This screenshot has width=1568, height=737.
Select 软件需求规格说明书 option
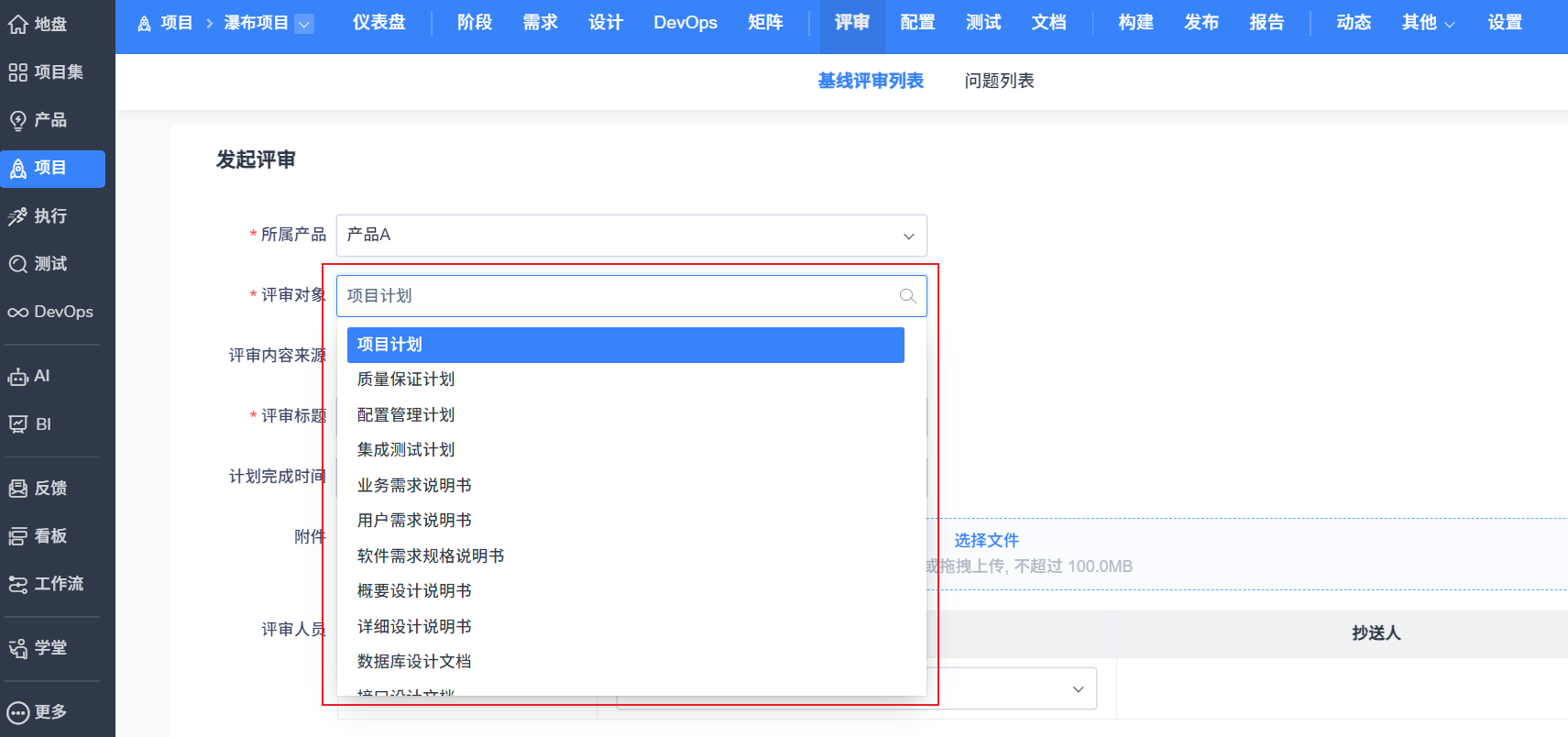626,556
